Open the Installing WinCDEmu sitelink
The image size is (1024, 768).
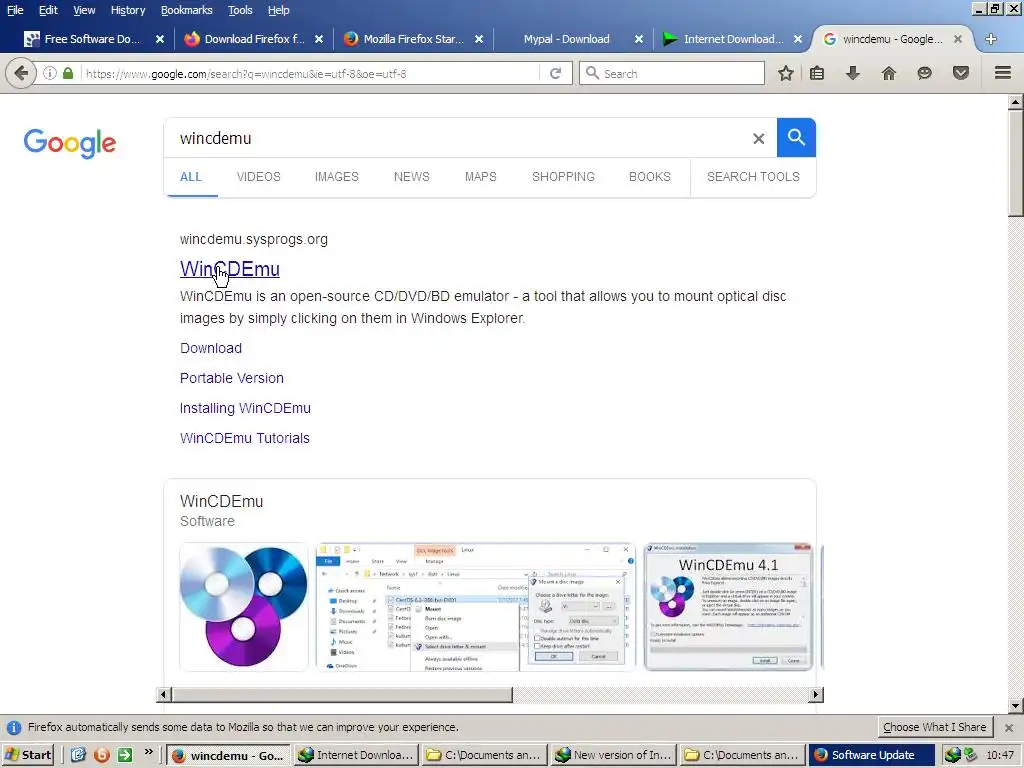[245, 408]
